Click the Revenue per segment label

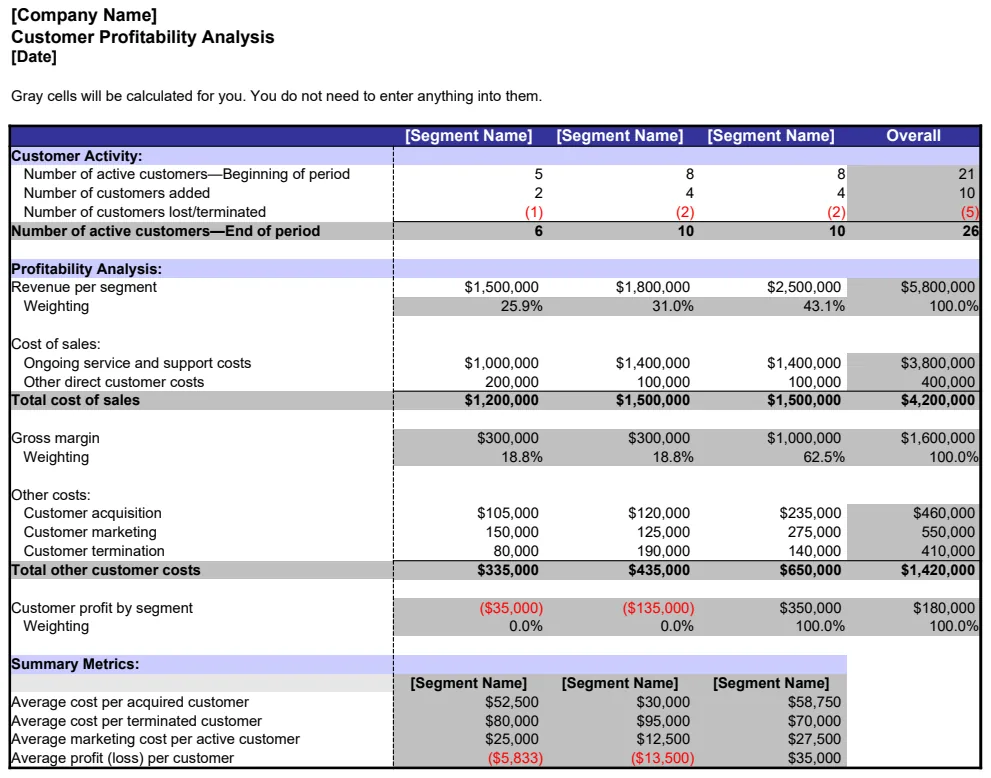tap(84, 287)
